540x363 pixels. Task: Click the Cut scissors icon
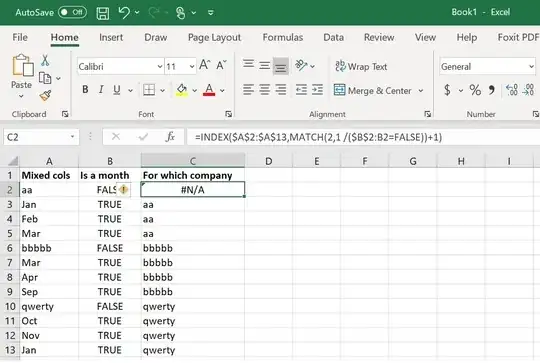pos(45,60)
